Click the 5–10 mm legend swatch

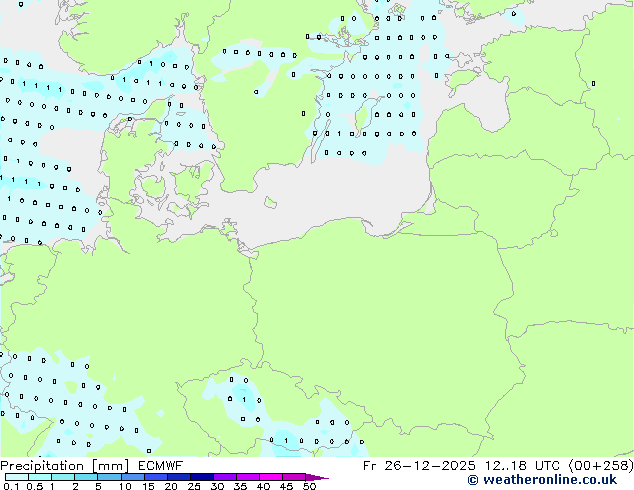pyautogui.click(x=109, y=477)
